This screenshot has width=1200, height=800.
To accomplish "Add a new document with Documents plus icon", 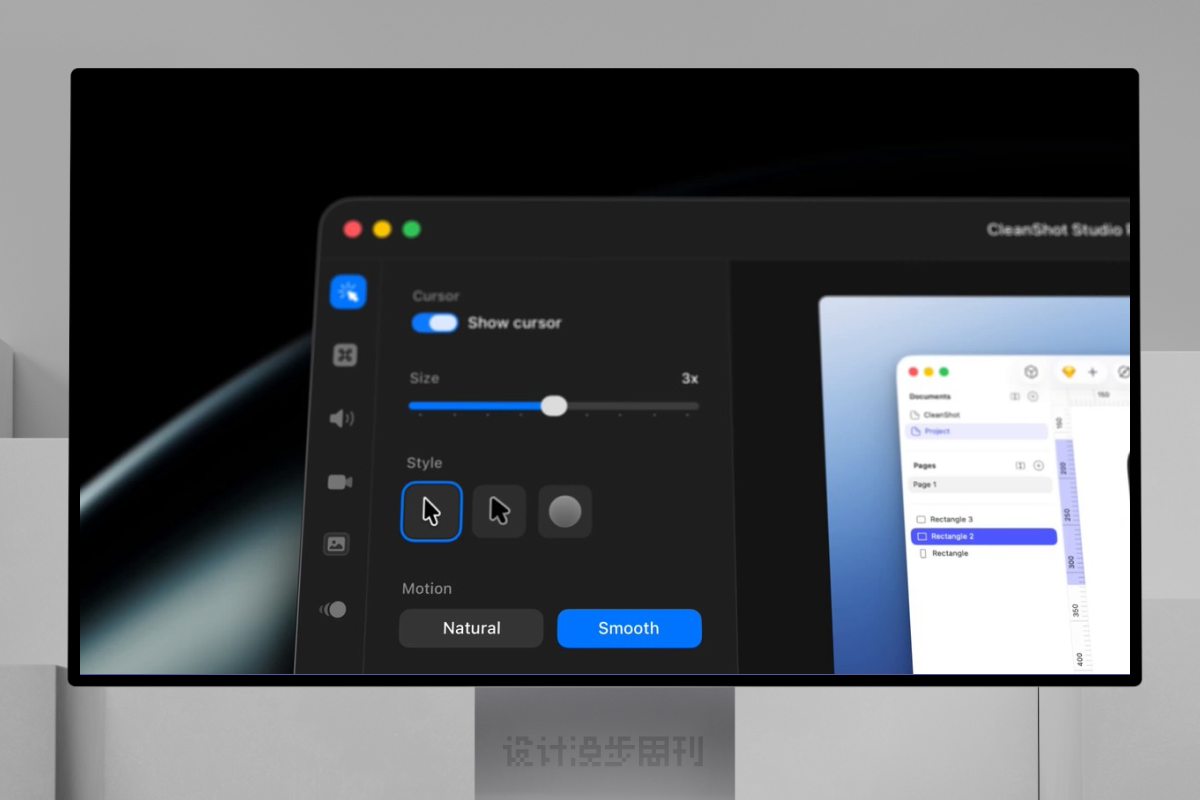I will click(x=1033, y=397).
